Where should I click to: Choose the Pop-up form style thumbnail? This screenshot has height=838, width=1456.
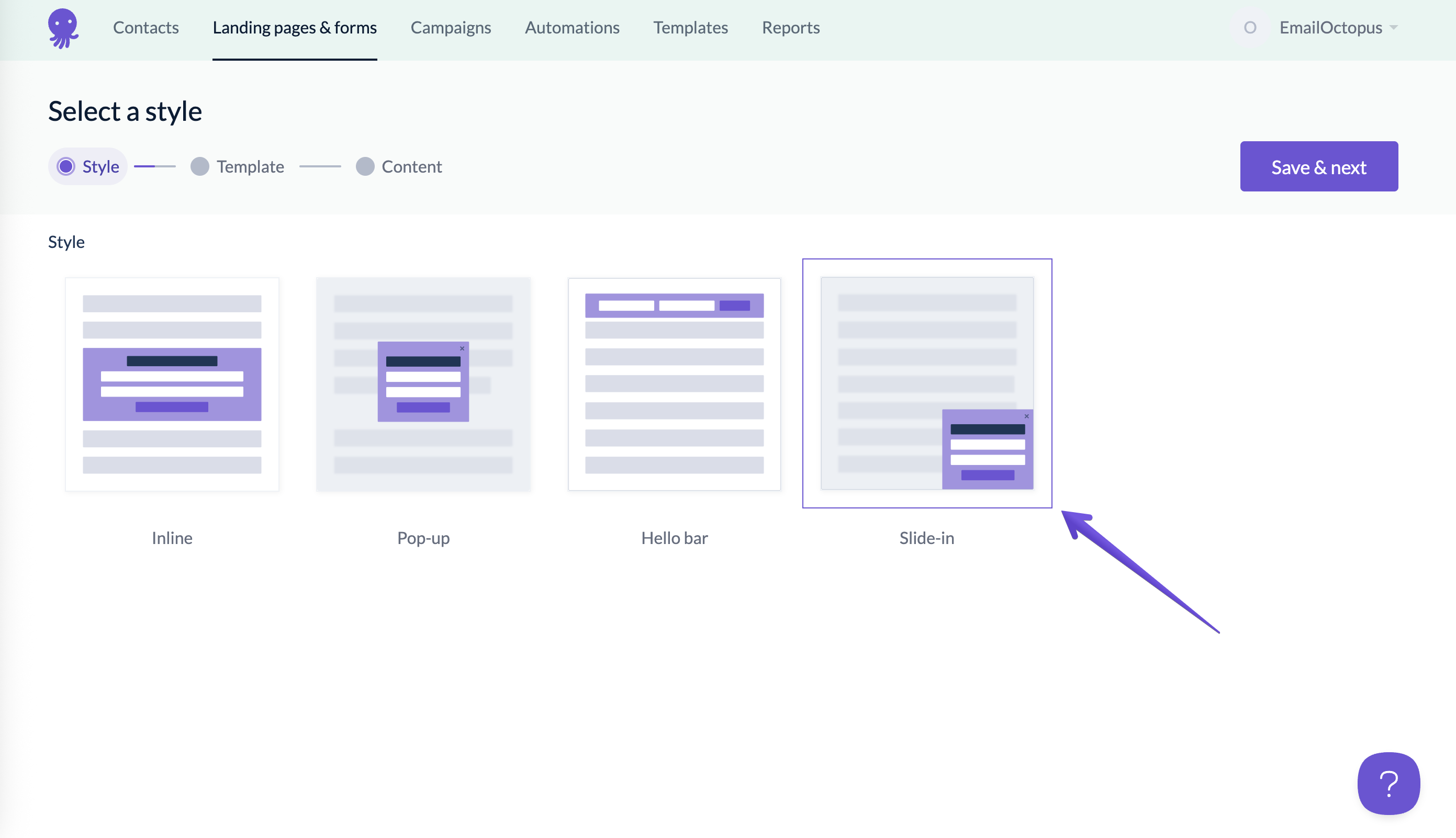coord(423,384)
